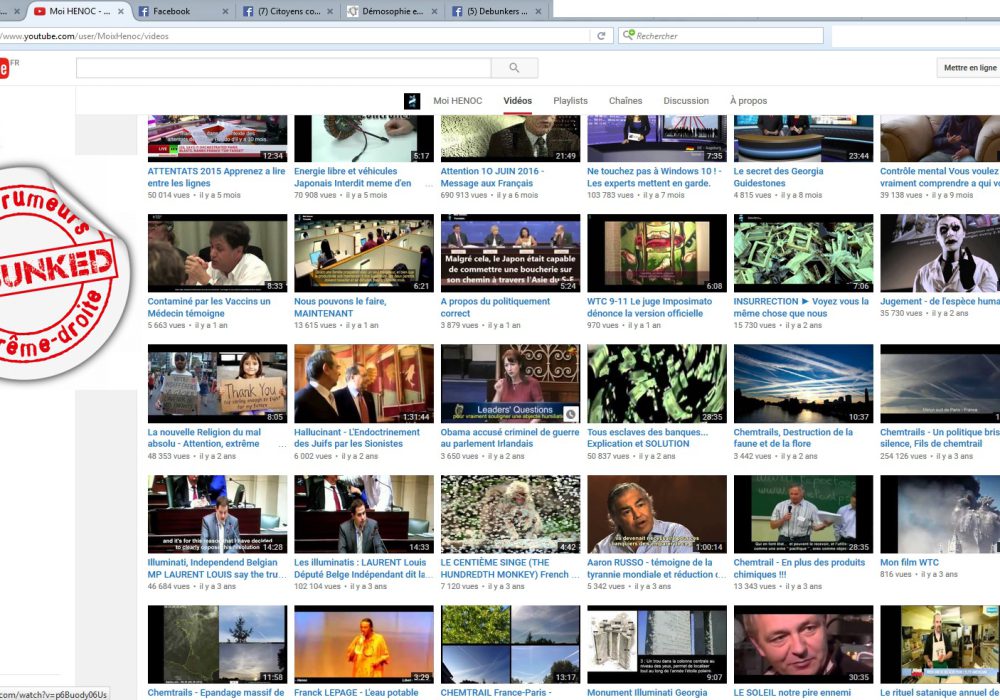Click the 6:21 office cubicles thumbnail
The height and width of the screenshot is (700, 1000).
(x=364, y=253)
